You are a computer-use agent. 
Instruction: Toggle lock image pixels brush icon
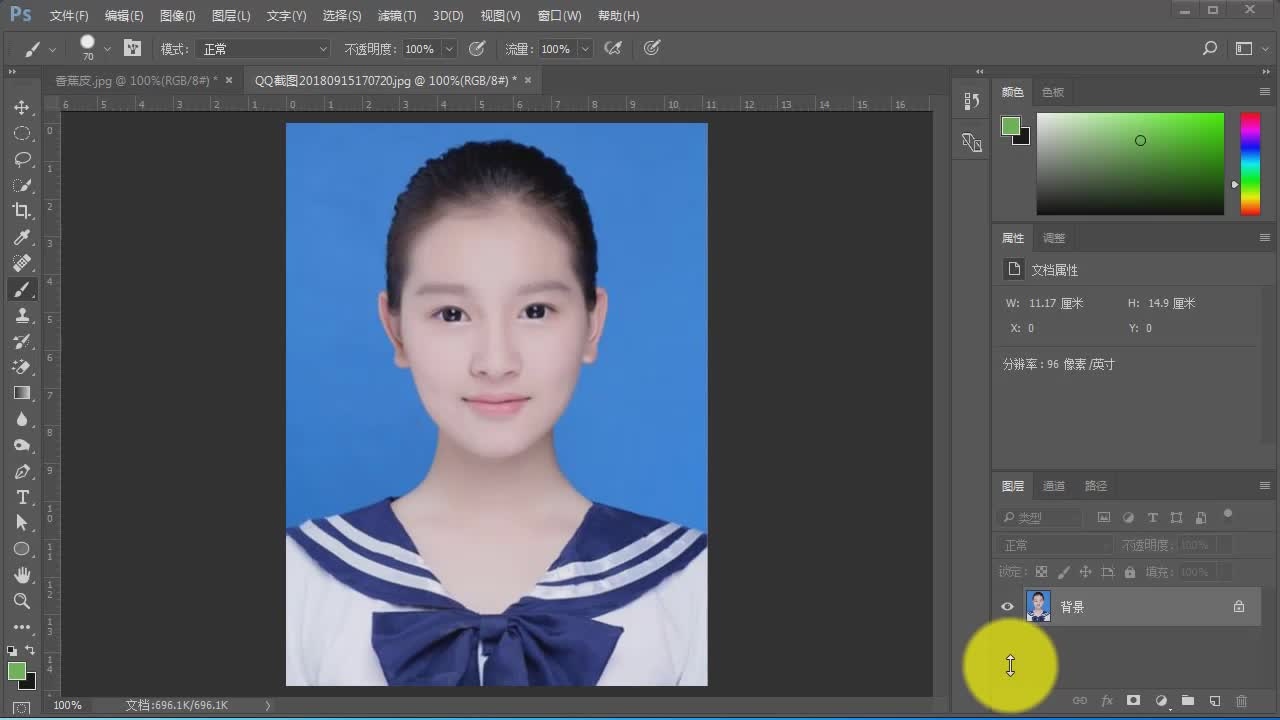coord(1063,572)
